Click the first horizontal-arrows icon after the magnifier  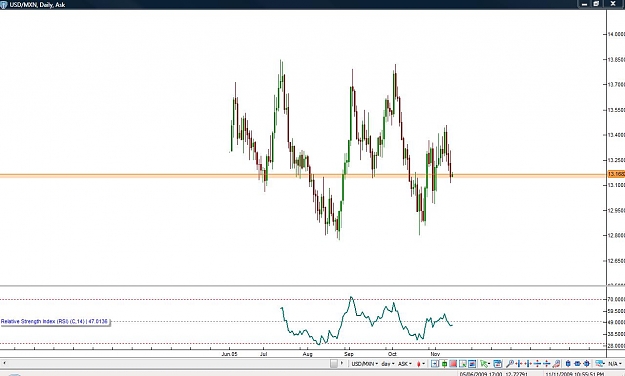click(519, 364)
